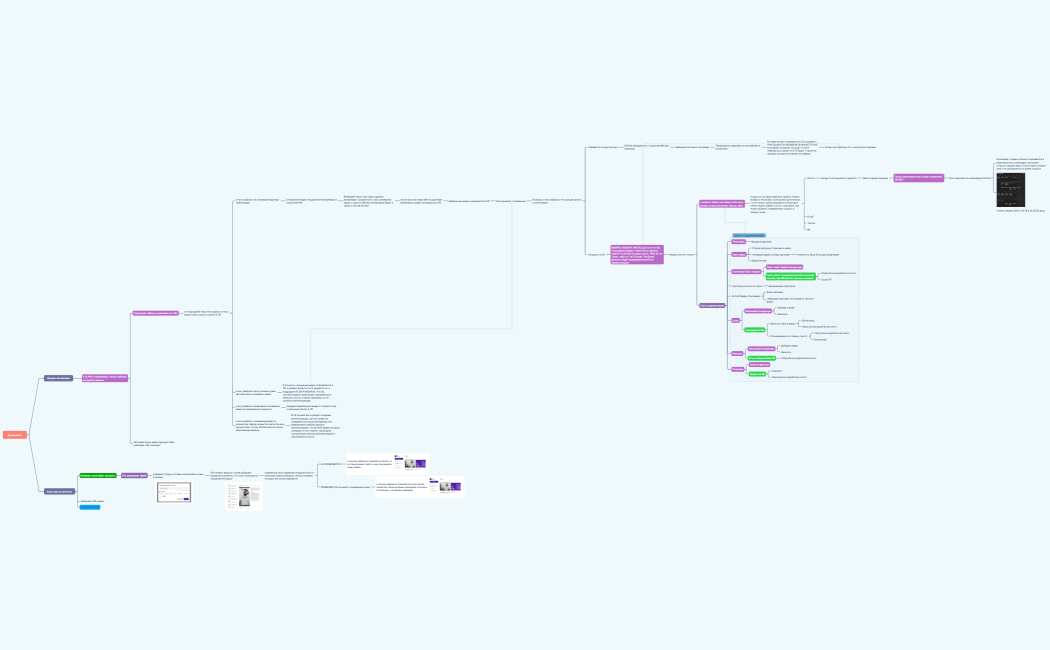Select the two-line green node inside grouped panel
This screenshot has height=650, width=1050.
pyautogui.click(x=789, y=274)
